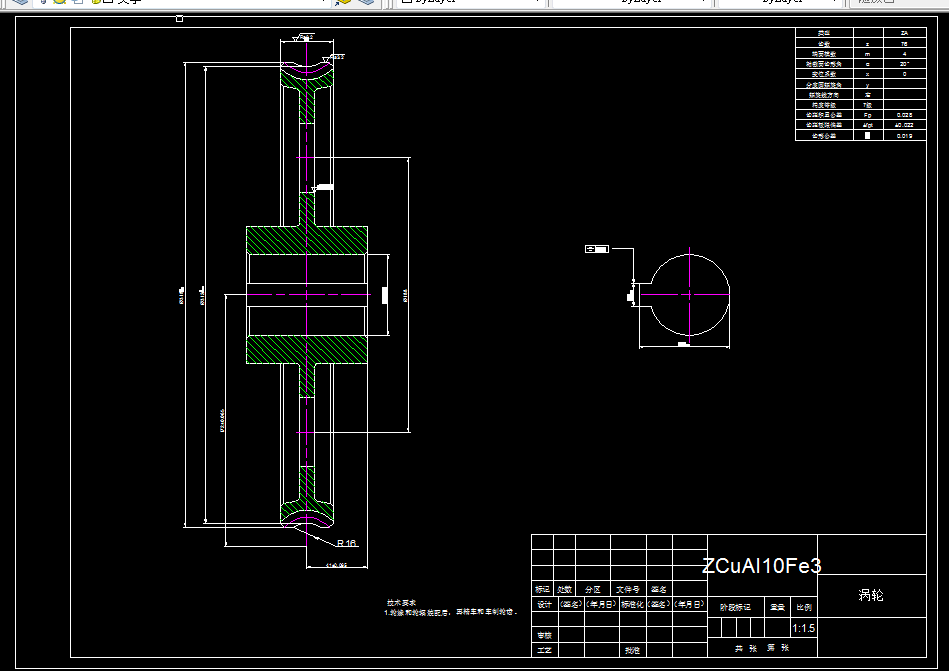Select the R 16 radius dimension text
The image size is (949, 671).
coord(346,543)
